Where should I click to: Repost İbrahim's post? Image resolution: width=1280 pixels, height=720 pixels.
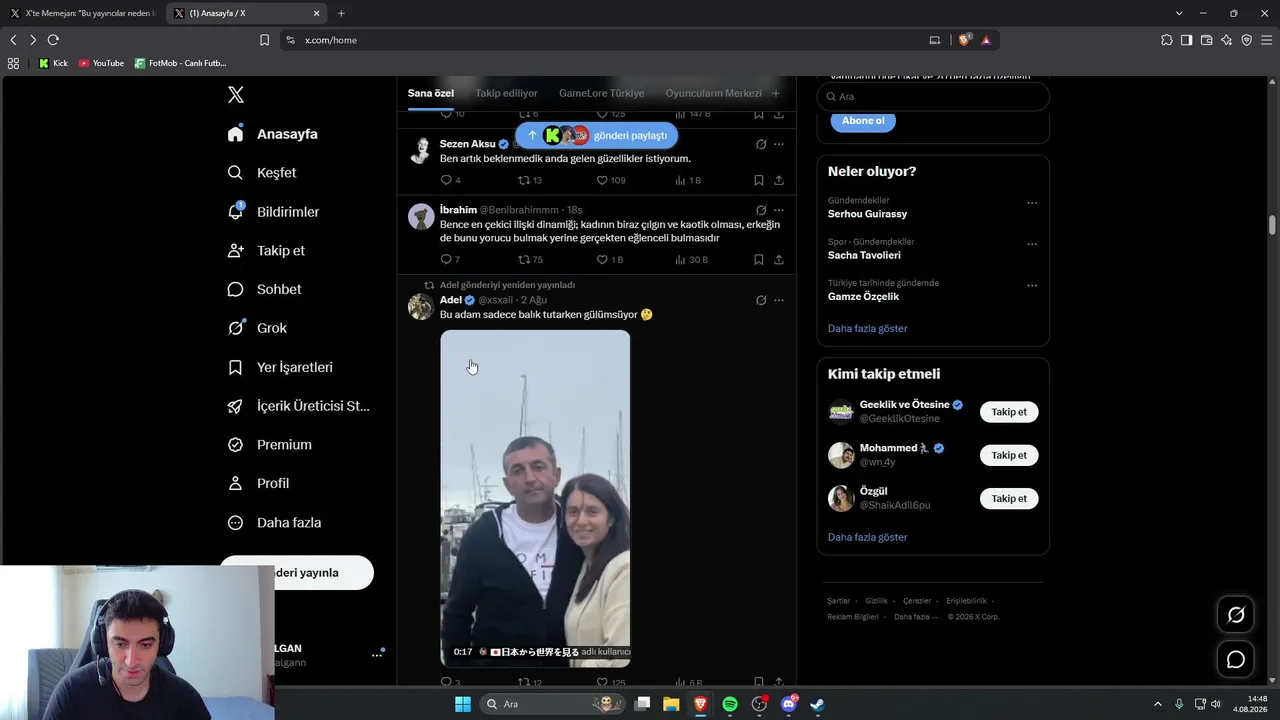(x=530, y=259)
